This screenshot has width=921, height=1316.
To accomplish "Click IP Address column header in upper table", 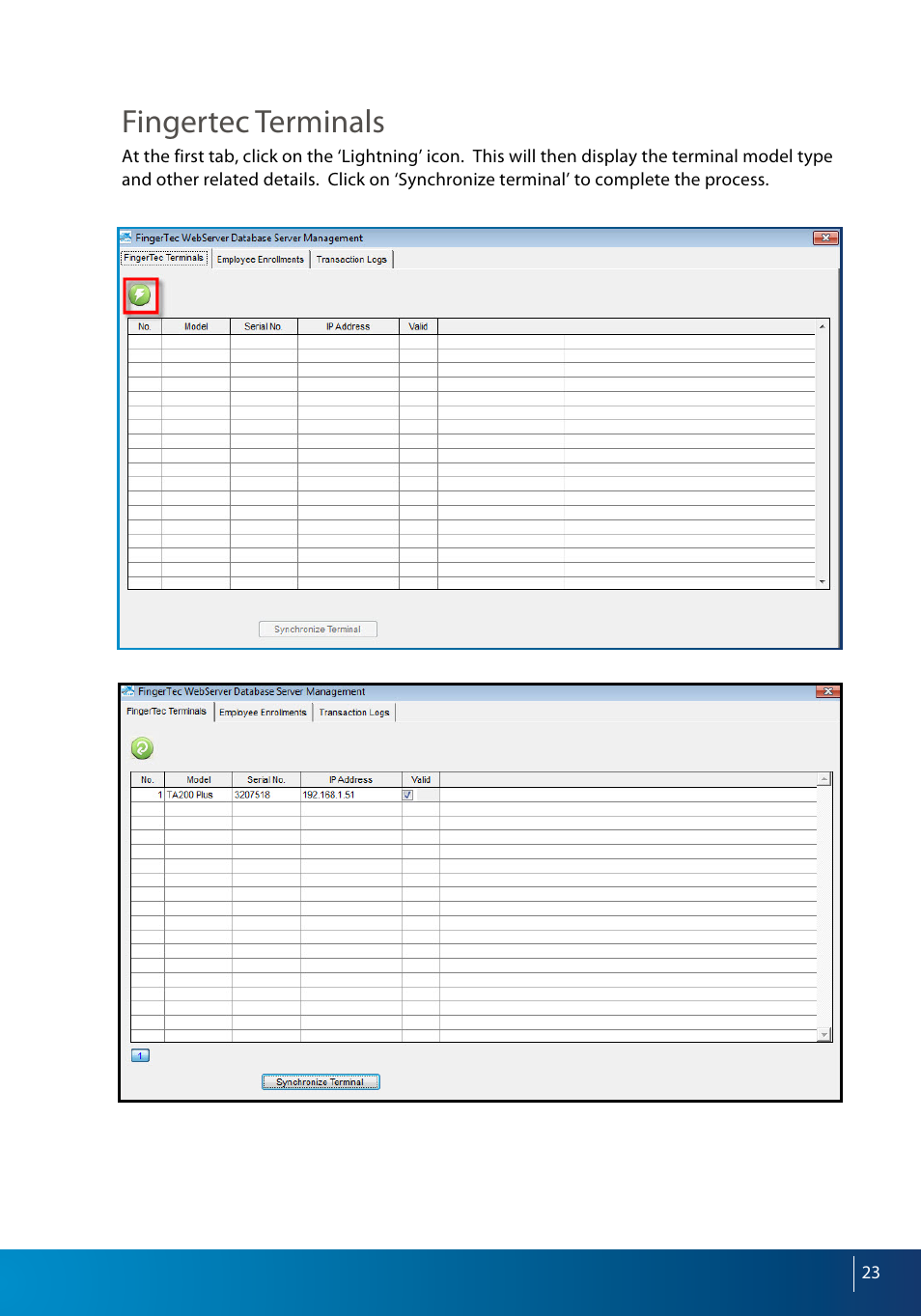I will pos(349,326).
